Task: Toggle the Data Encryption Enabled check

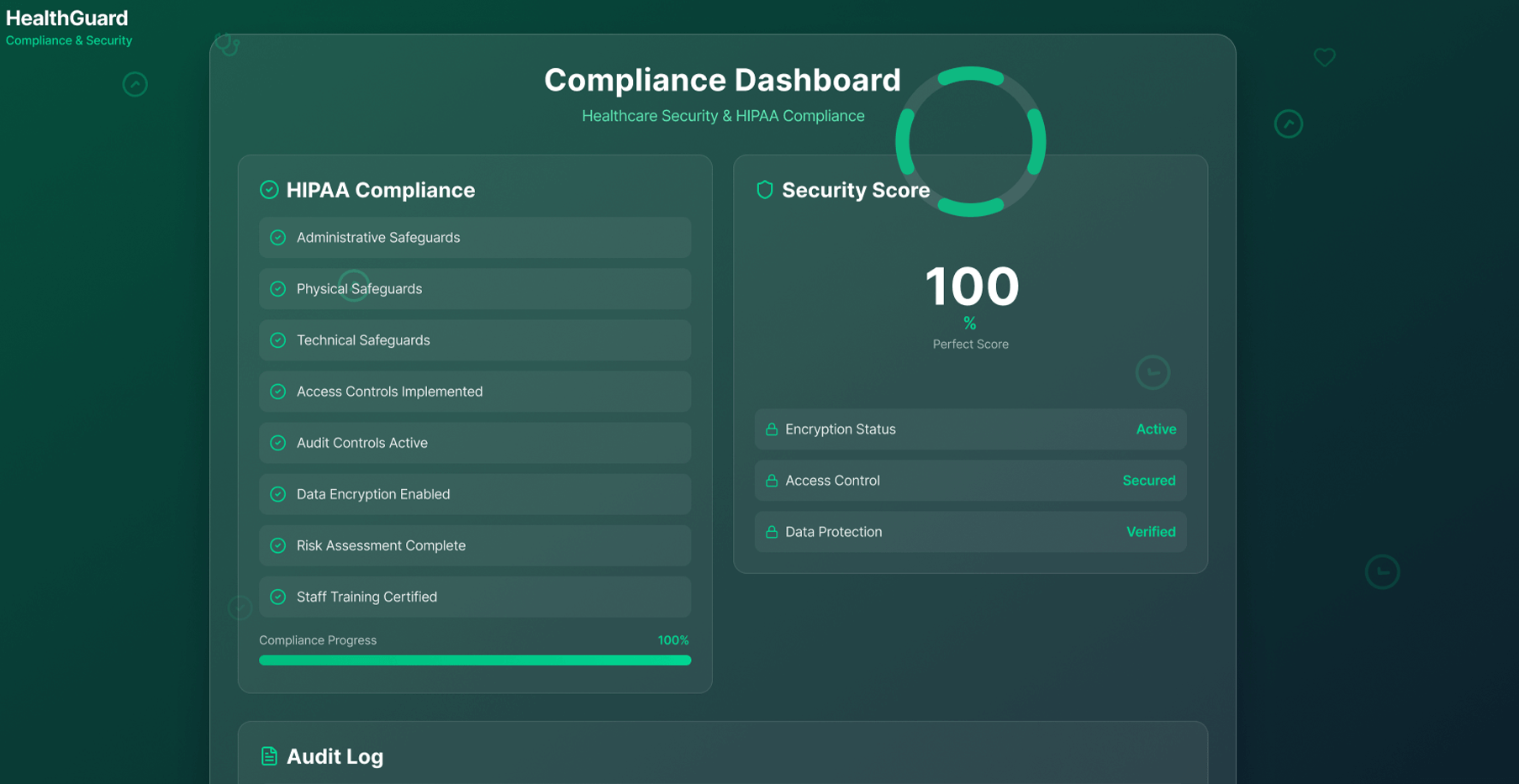Action: (x=278, y=494)
